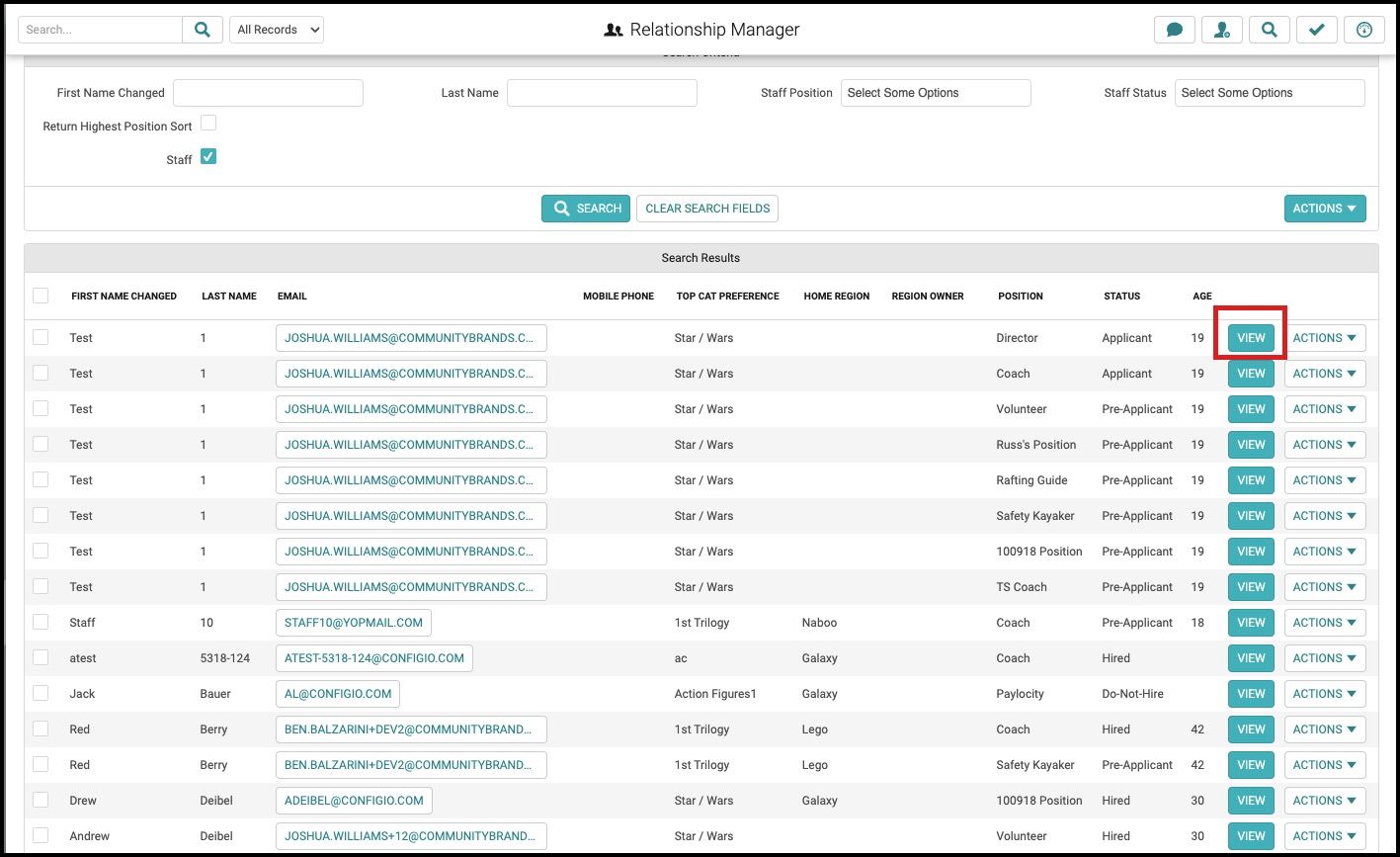Viewport: 1400px width, 857px height.
Task: Sort by POSITION column header
Action: tap(1021, 297)
